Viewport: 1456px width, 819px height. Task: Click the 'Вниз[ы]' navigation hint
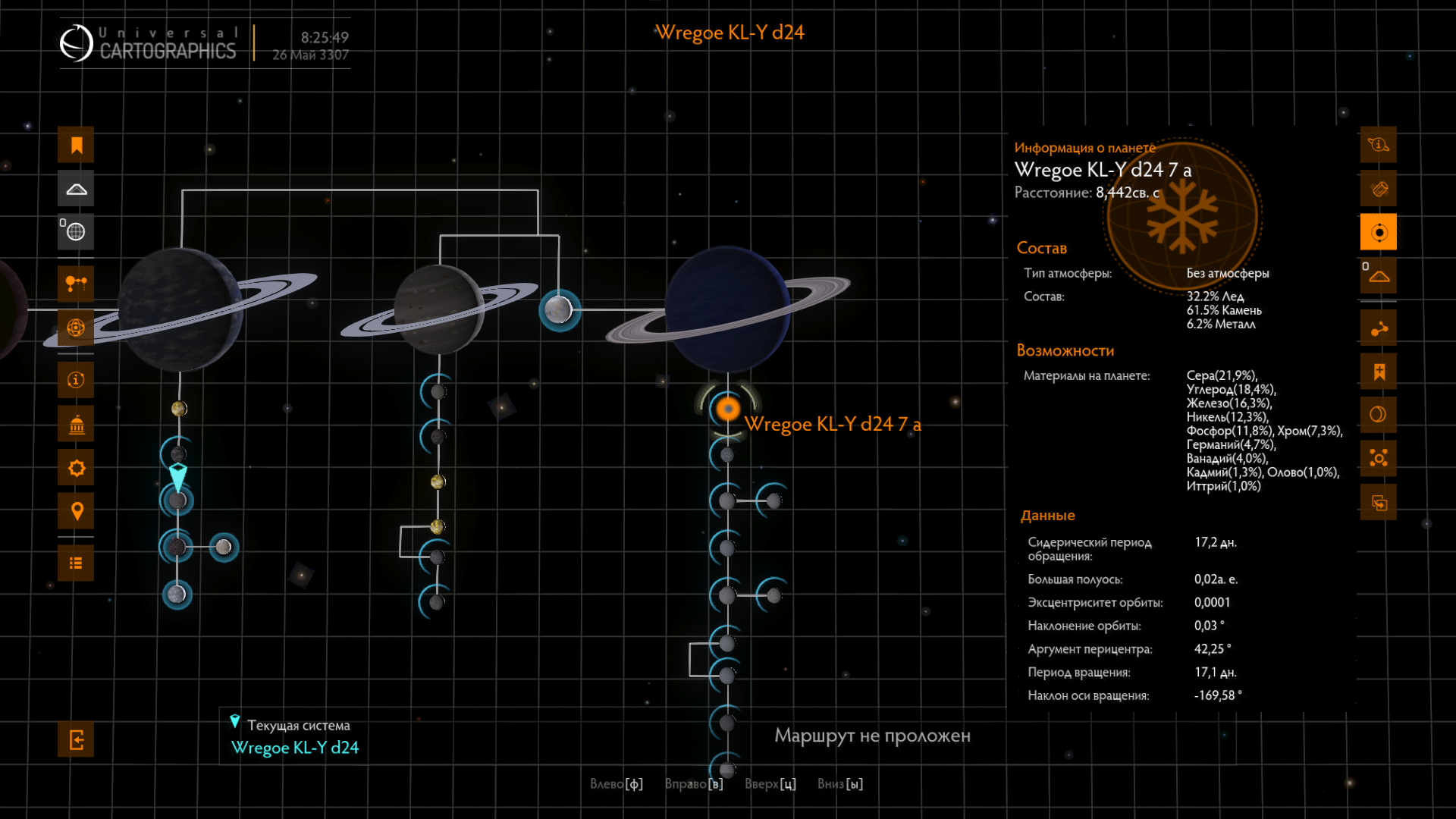point(840,784)
